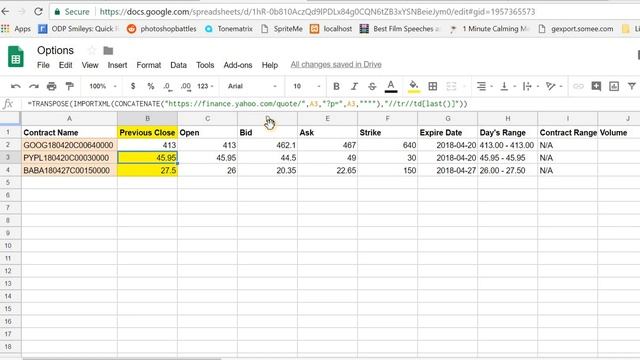Select the Previous Close header cell

pyautogui.click(x=147, y=132)
